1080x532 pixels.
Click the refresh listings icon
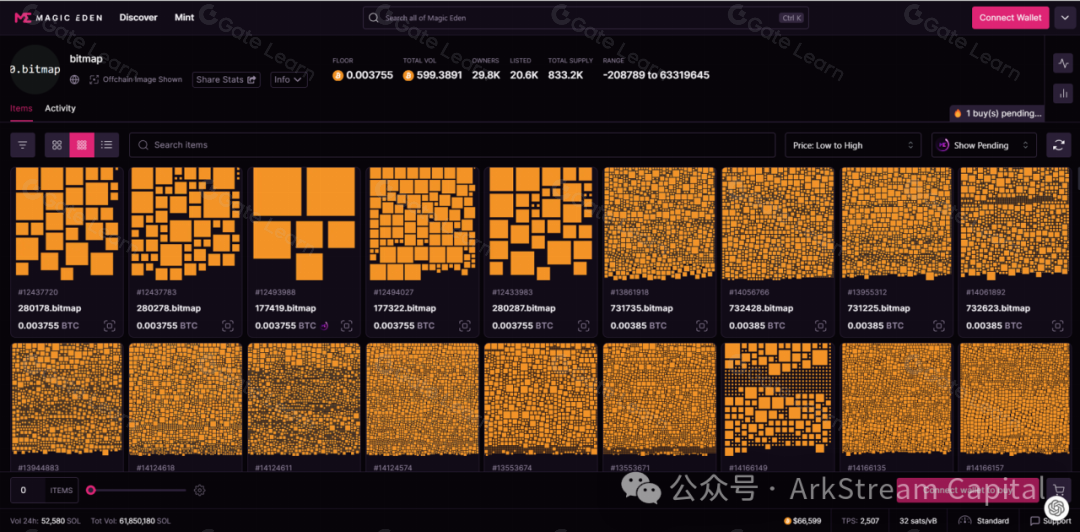coord(1058,145)
